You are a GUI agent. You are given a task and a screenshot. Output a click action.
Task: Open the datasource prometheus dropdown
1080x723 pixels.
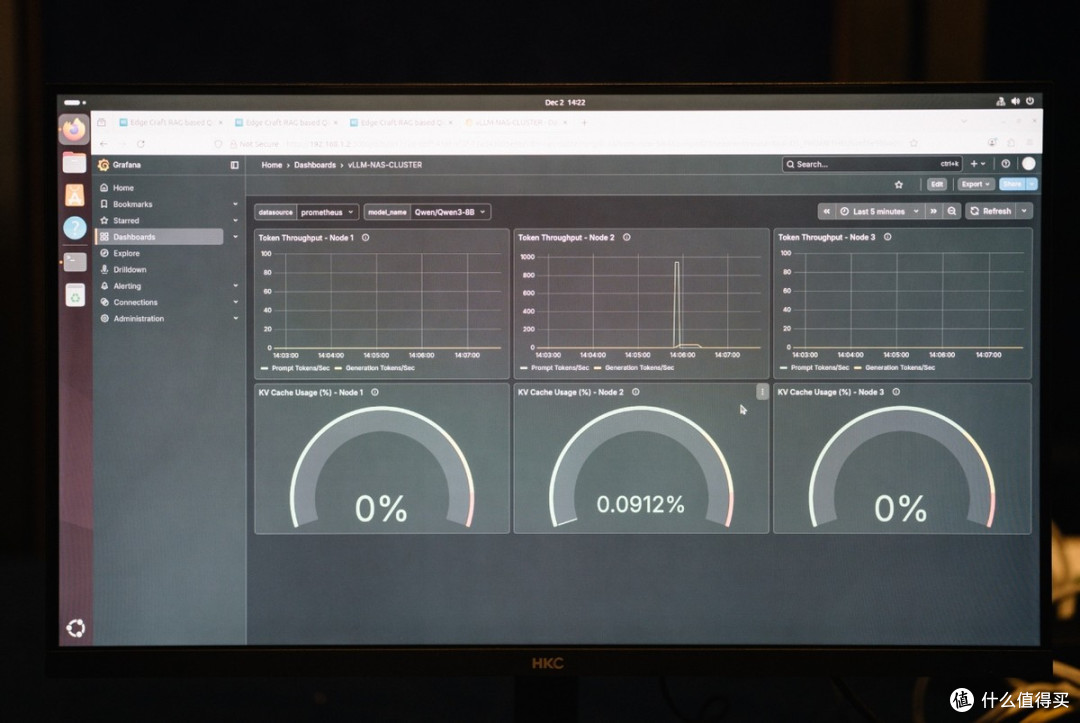[x=328, y=212]
